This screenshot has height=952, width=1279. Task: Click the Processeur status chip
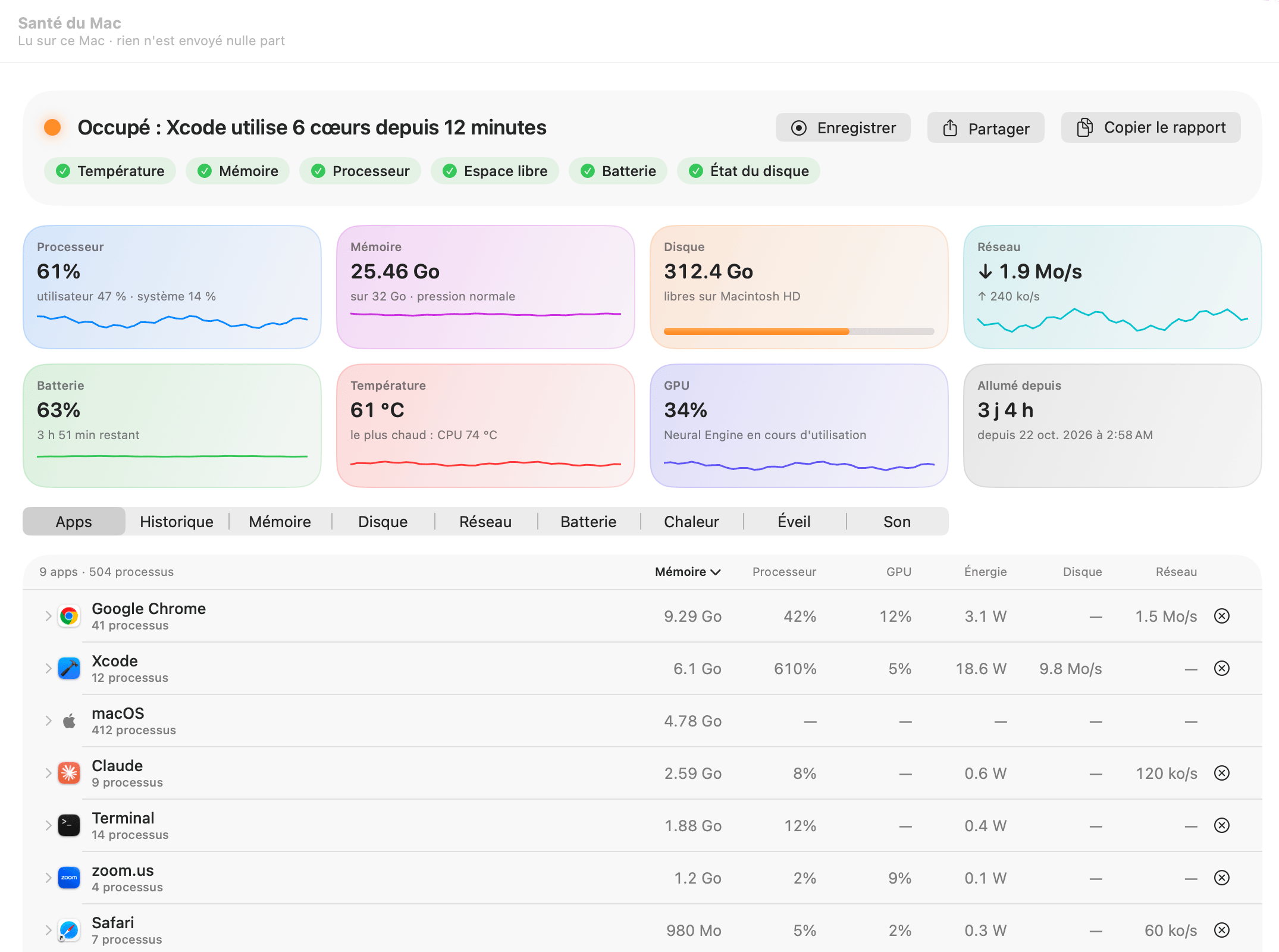tap(360, 171)
